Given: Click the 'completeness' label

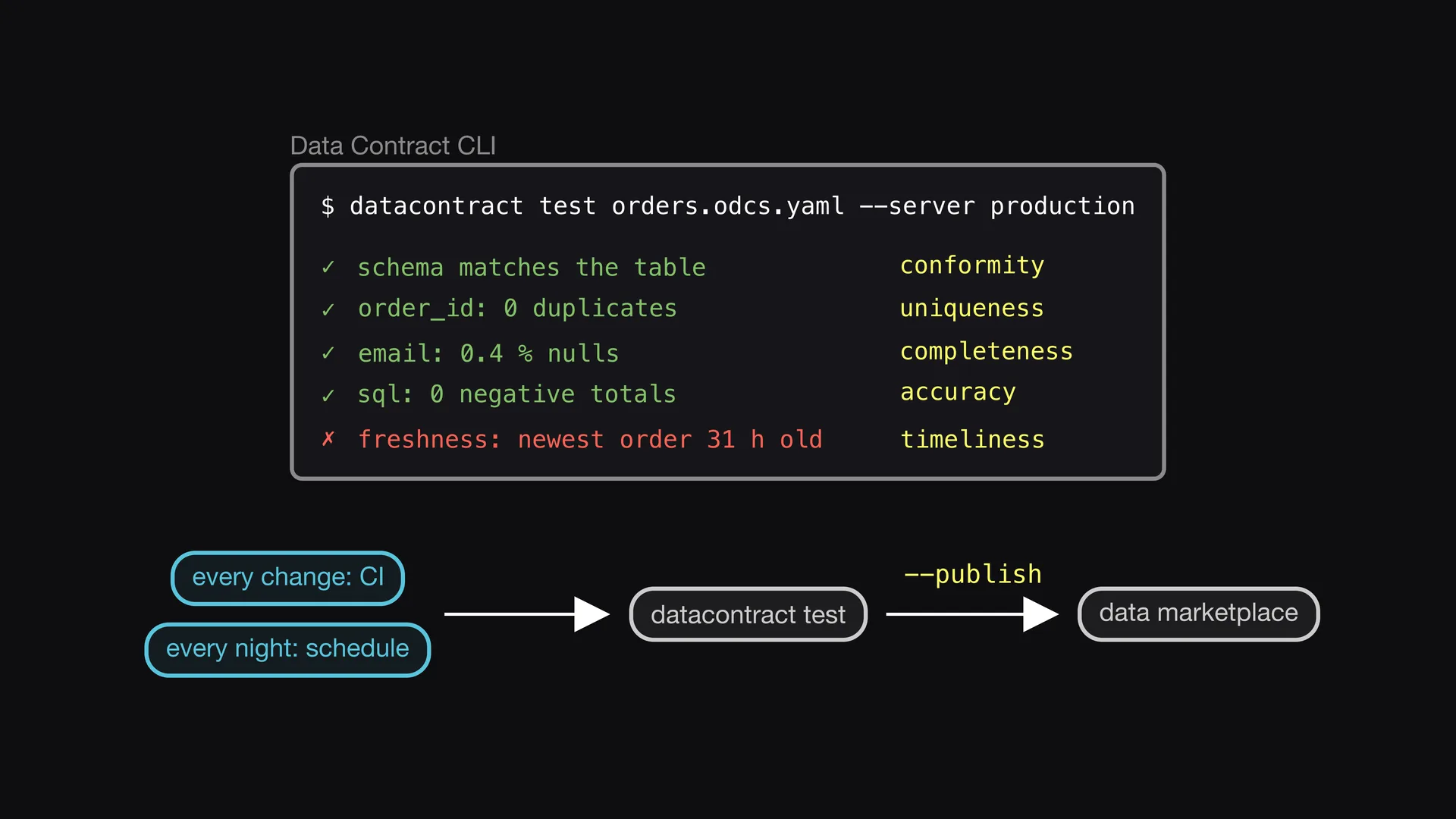Looking at the screenshot, I should 986,352.
